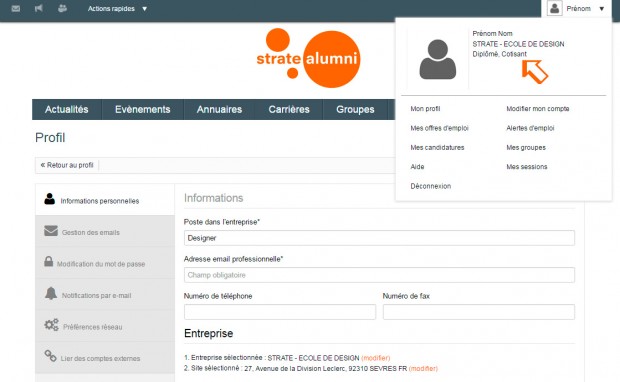This screenshot has width=620, height=382.
Task: Open the contacts group icon in top bar
Action: 62,8
